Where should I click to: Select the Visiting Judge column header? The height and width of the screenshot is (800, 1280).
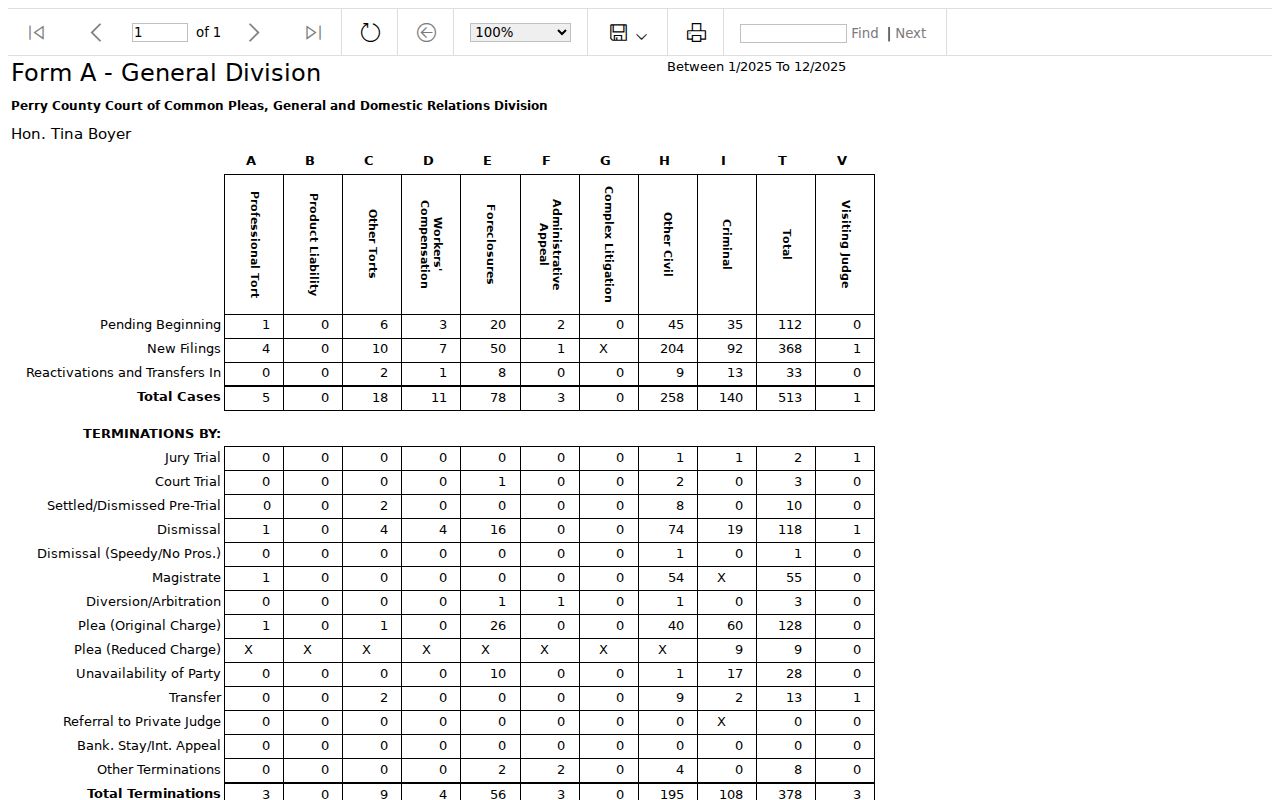(x=845, y=244)
